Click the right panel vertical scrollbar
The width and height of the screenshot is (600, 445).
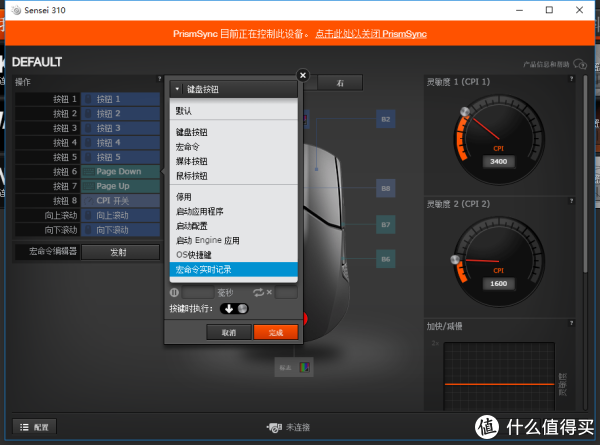coord(585,174)
